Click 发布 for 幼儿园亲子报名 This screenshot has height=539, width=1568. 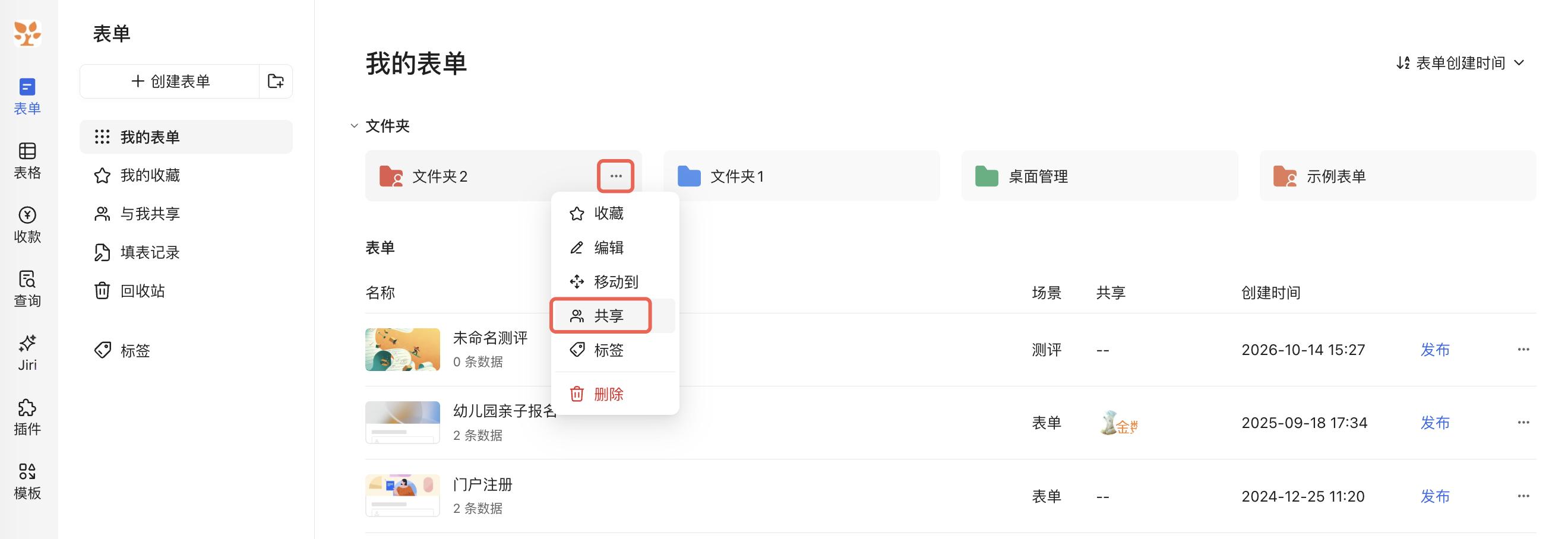tap(1435, 423)
